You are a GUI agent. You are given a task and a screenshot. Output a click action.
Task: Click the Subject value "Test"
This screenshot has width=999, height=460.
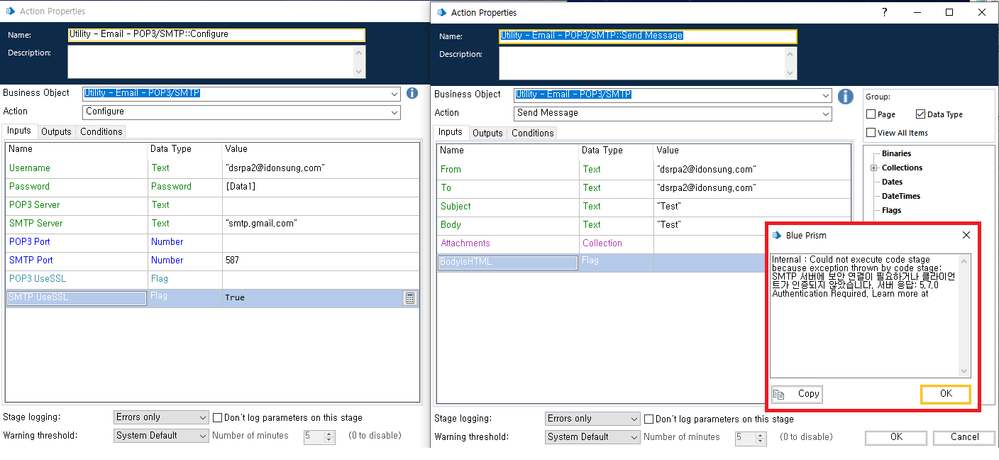pos(669,206)
